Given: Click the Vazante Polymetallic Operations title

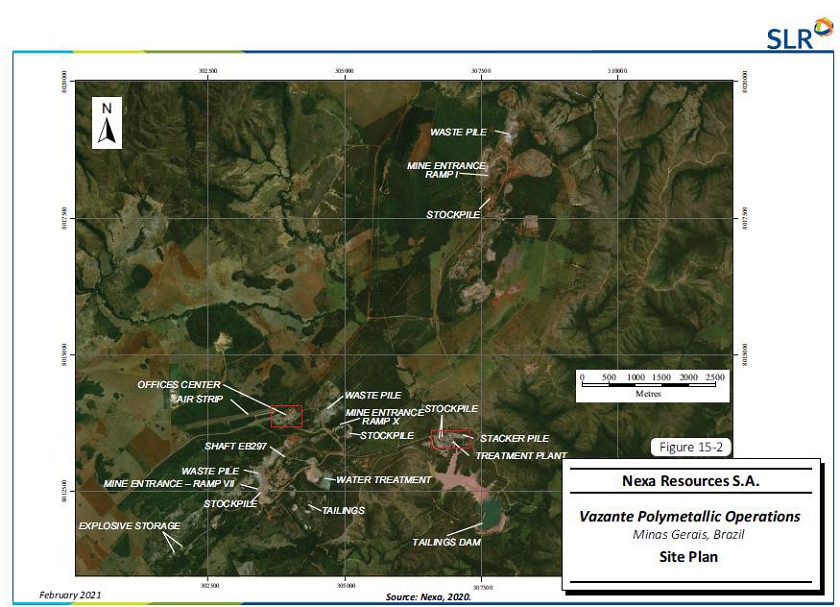Looking at the screenshot, I should (690, 517).
